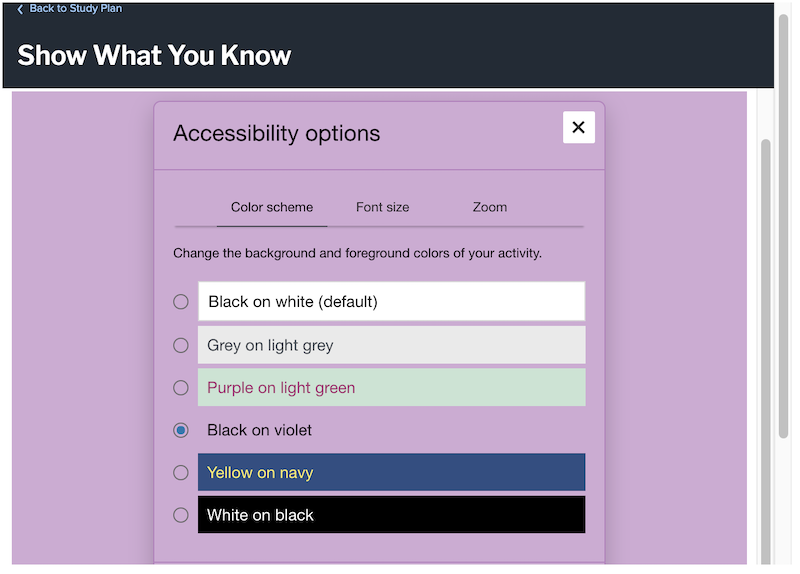The image size is (800, 574).
Task: Click the Purple on light green swatch
Action: [x=391, y=387]
